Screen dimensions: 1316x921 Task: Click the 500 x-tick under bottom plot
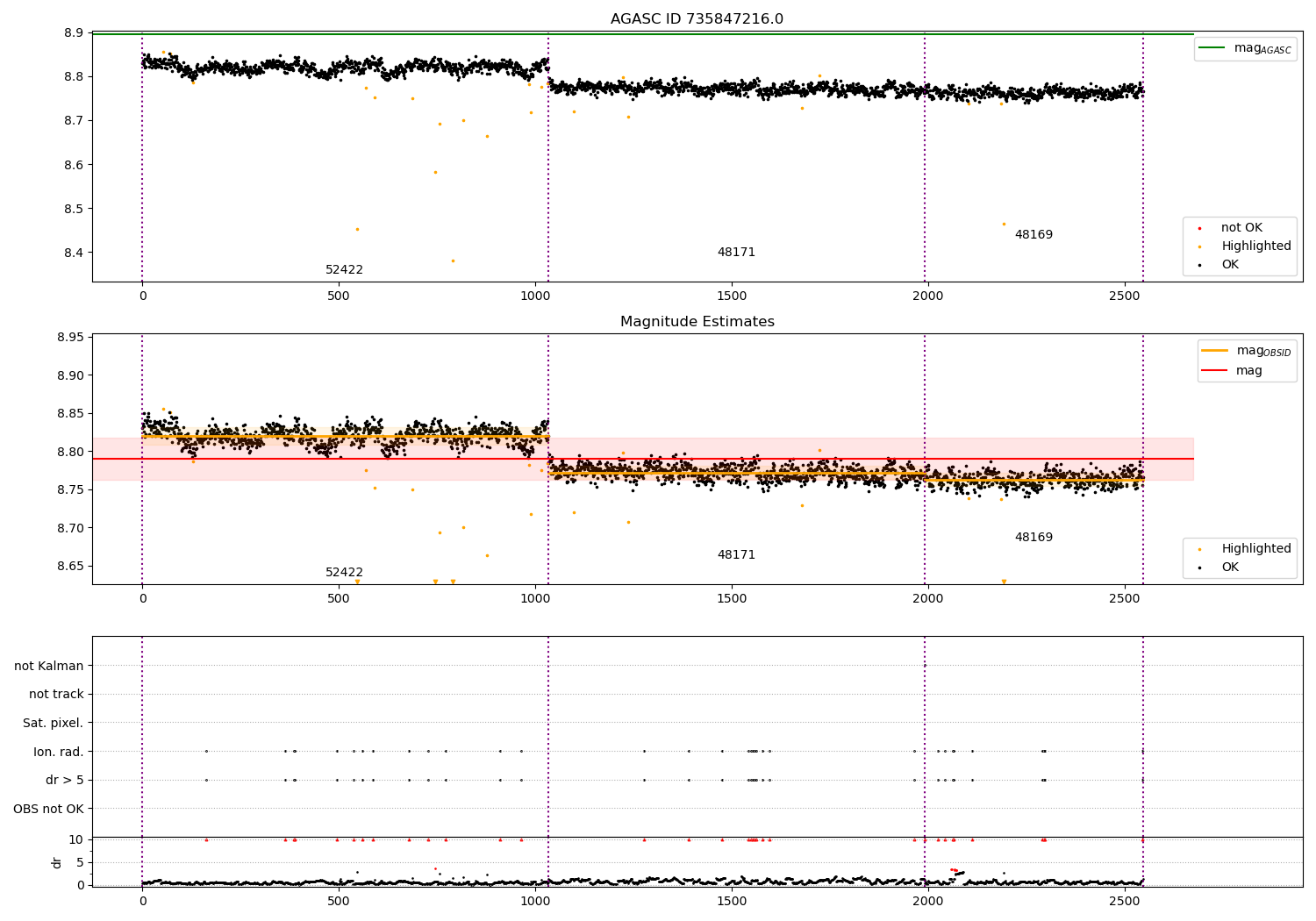[339, 902]
